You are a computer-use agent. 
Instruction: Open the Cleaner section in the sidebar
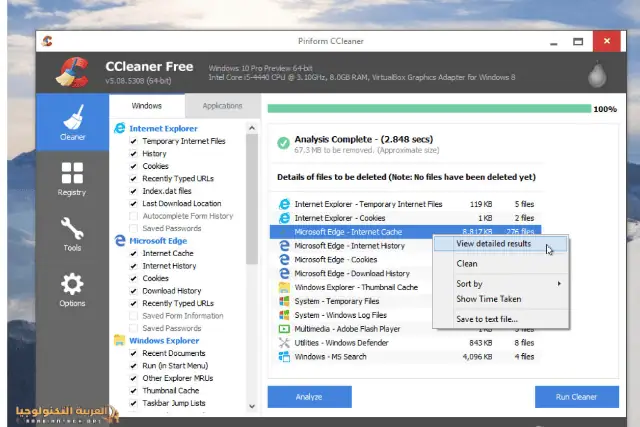(72, 122)
